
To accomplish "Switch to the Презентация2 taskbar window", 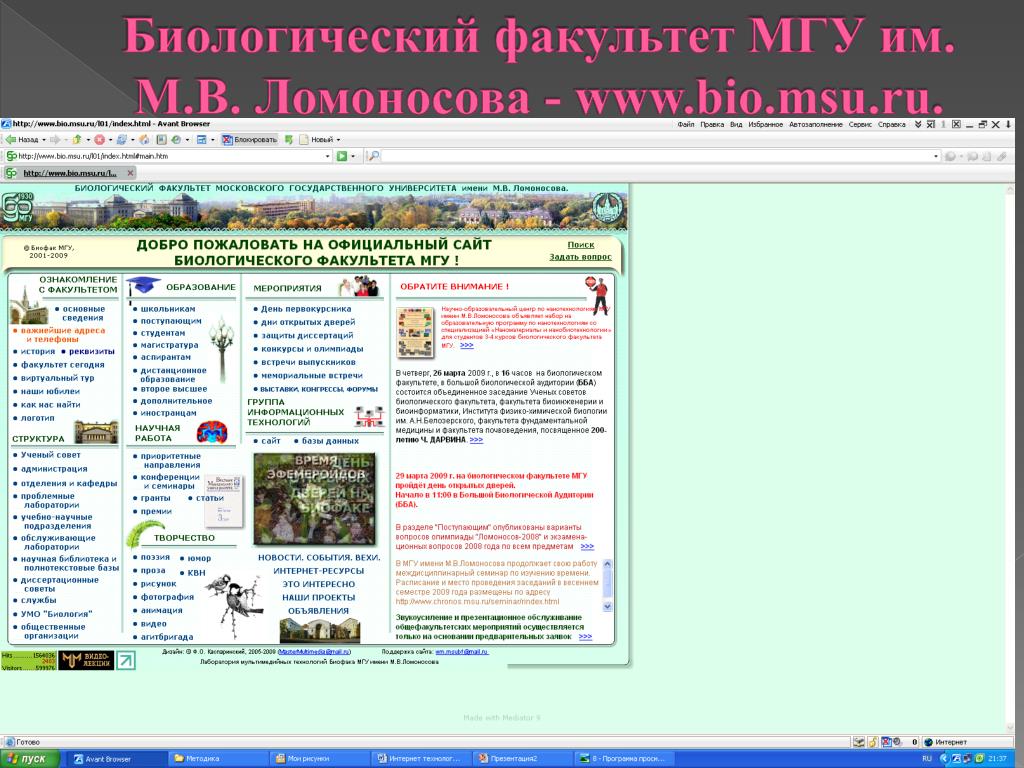I will point(524,759).
